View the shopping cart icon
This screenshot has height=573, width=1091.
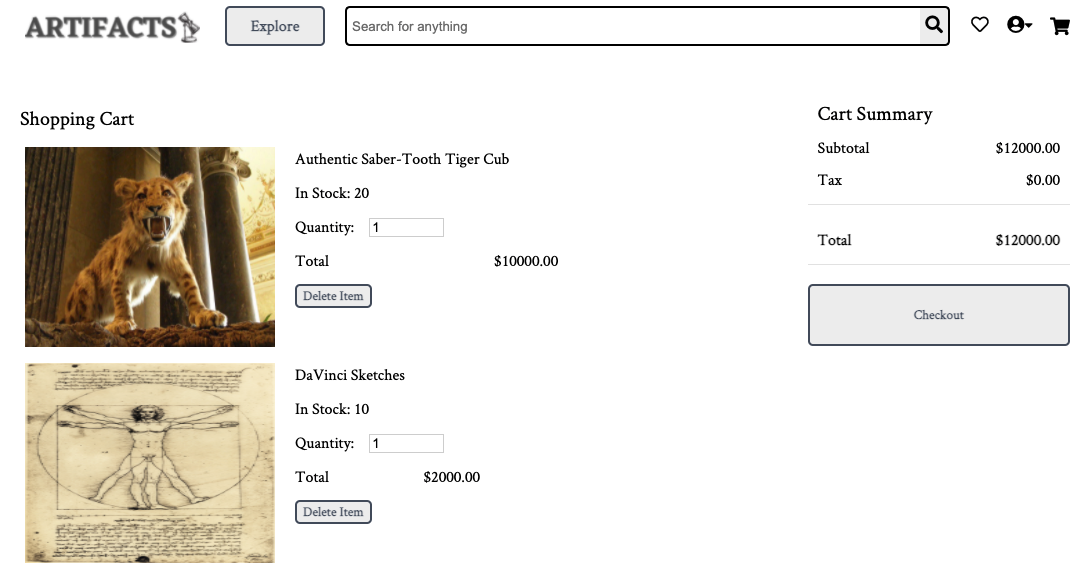(x=1060, y=26)
